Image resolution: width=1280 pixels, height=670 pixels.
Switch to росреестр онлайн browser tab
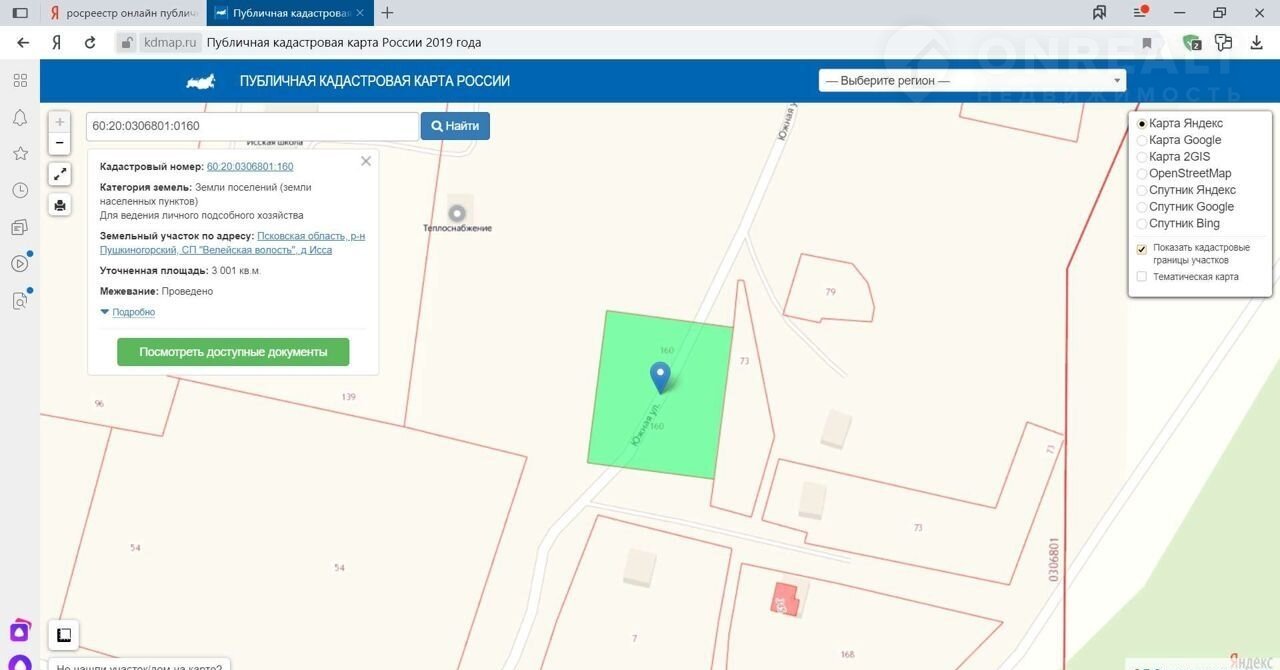tap(124, 13)
